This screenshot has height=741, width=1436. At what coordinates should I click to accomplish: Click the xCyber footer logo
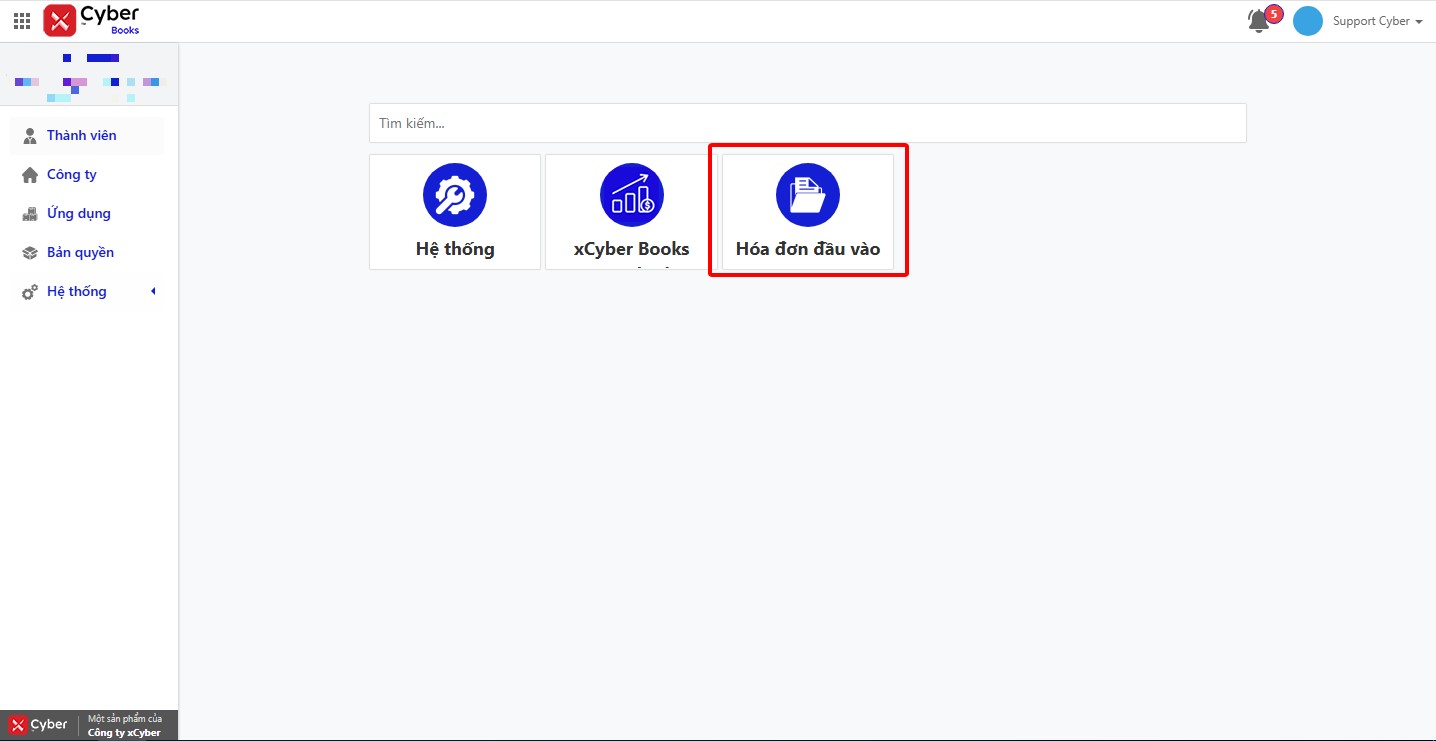[x=39, y=725]
